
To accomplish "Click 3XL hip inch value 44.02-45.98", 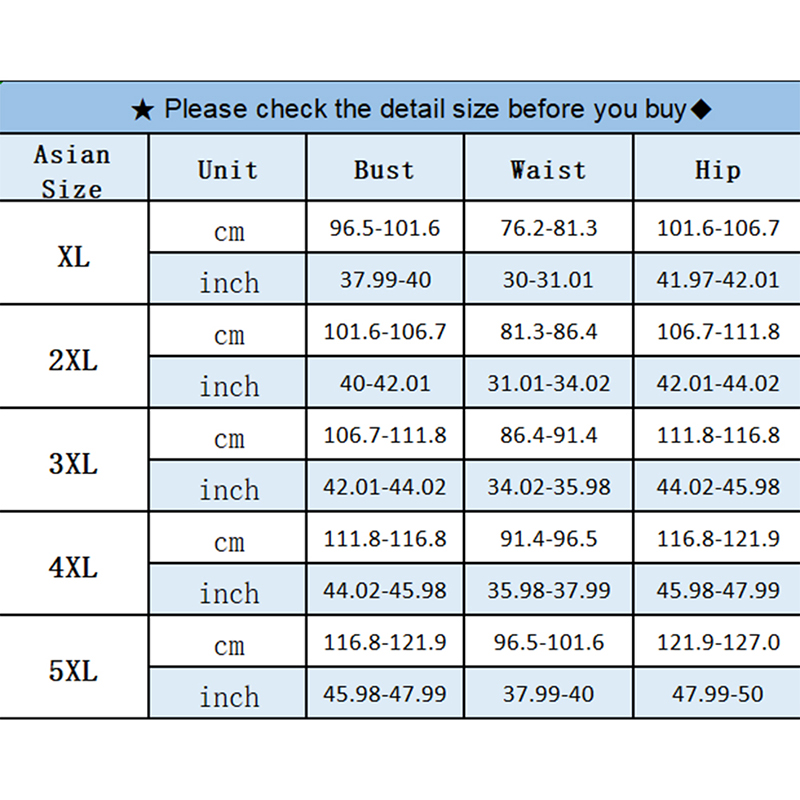I will point(717,487).
